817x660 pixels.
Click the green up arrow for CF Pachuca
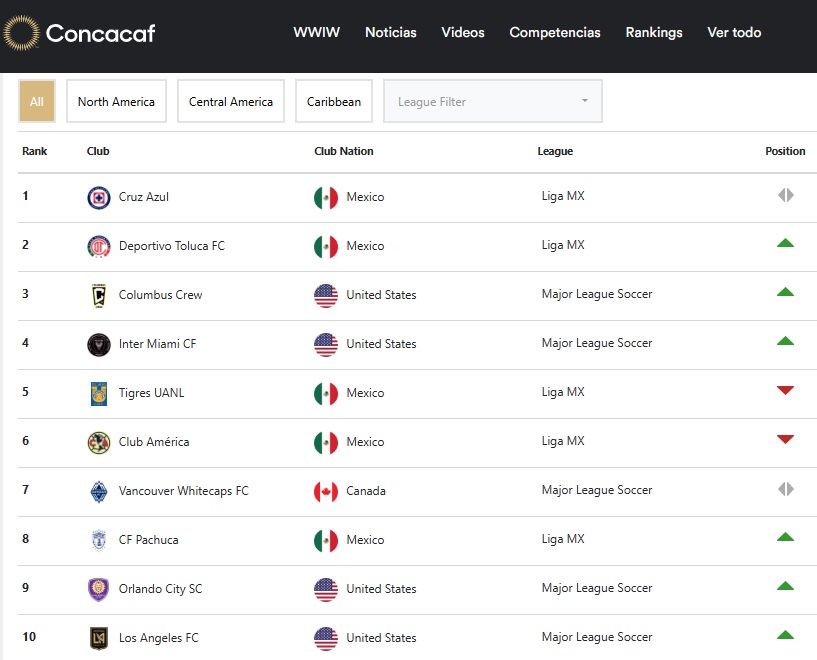[x=785, y=537]
